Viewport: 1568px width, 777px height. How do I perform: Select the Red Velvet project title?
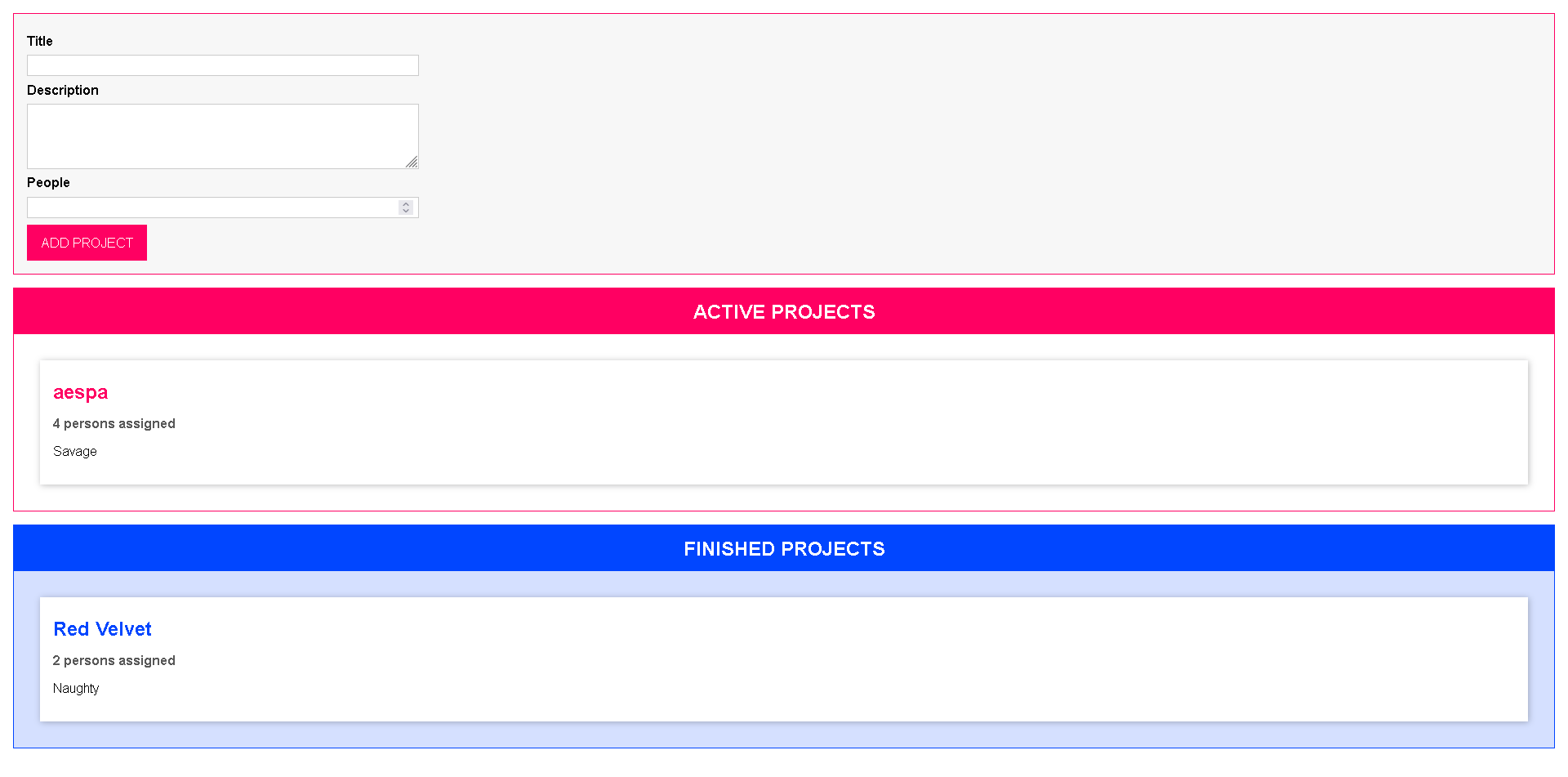102,629
